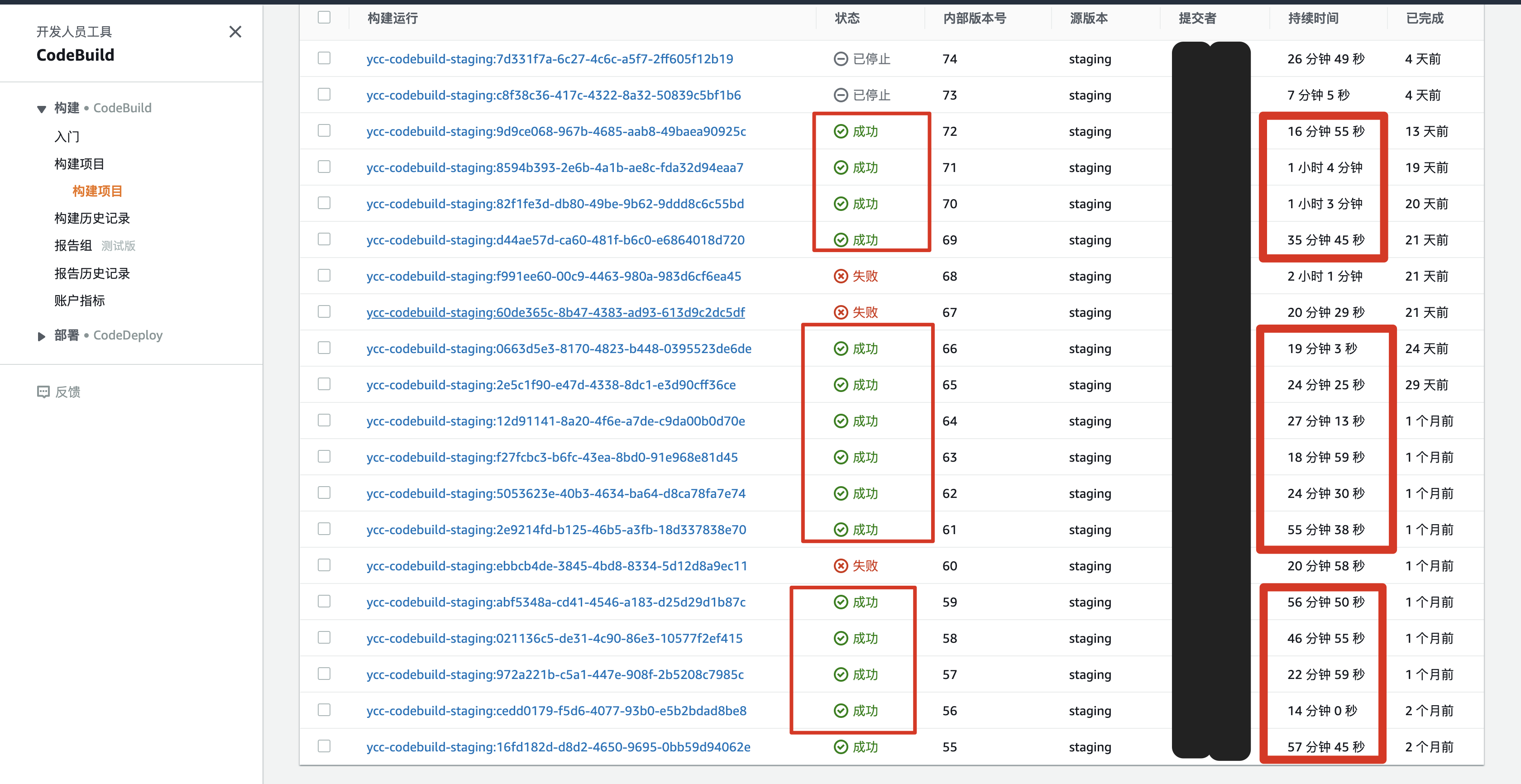Click the success checkmark for build 55
This screenshot has height=784, width=1521.
tap(840, 747)
